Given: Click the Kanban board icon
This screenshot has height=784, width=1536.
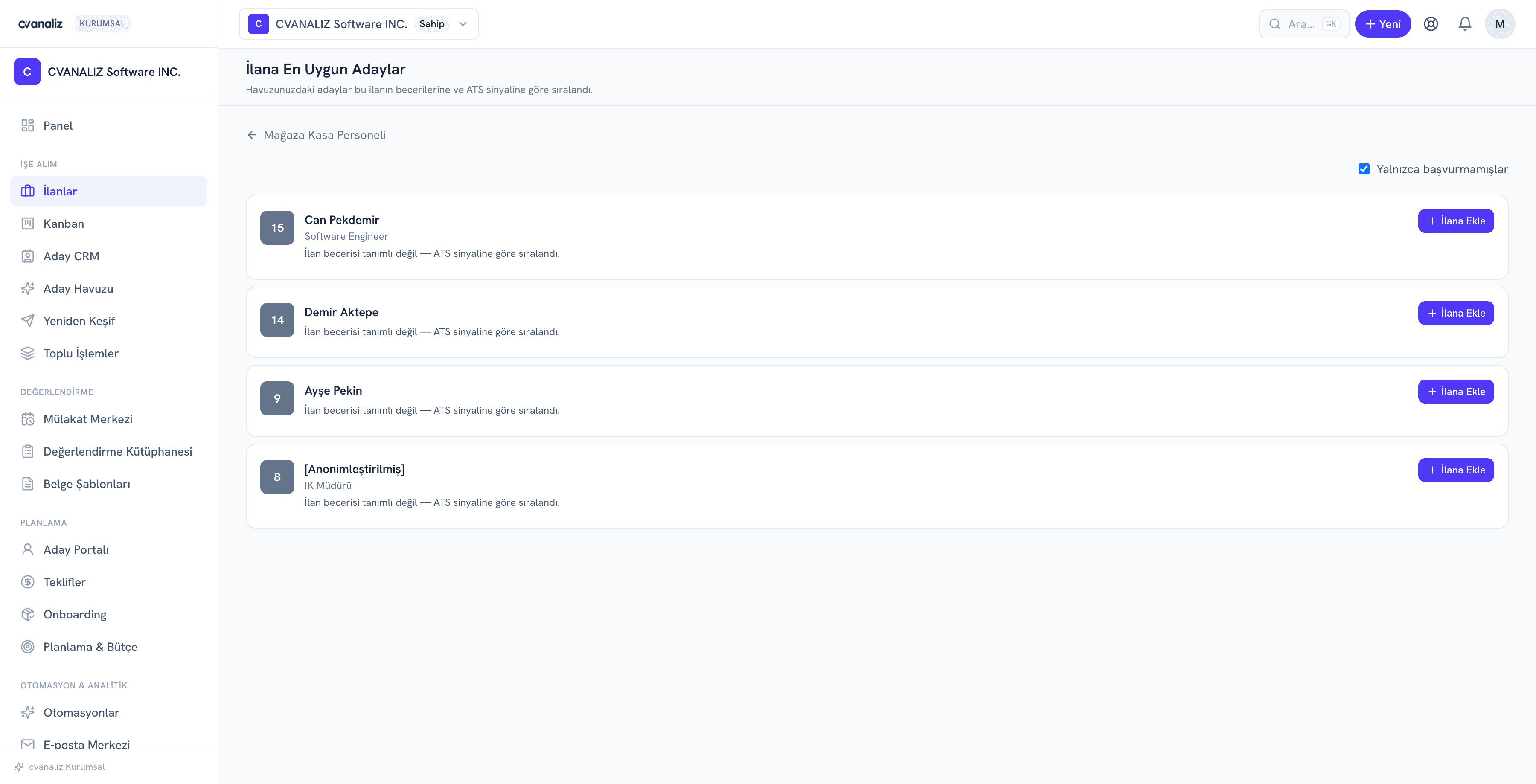Looking at the screenshot, I should pos(27,224).
